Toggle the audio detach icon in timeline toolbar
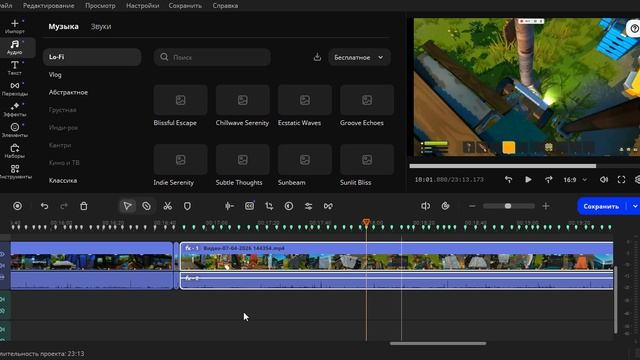Screen dimensions: 640x360 tap(425, 206)
